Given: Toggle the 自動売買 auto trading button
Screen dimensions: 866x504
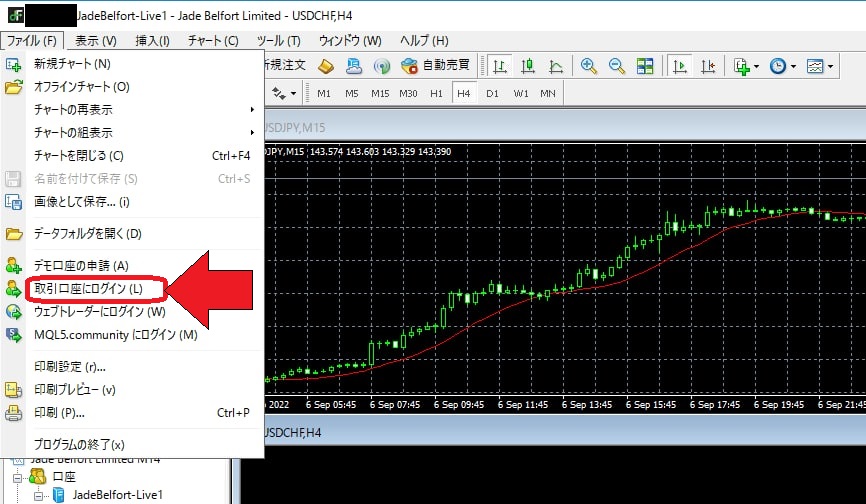Looking at the screenshot, I should pyautogui.click(x=436, y=66).
